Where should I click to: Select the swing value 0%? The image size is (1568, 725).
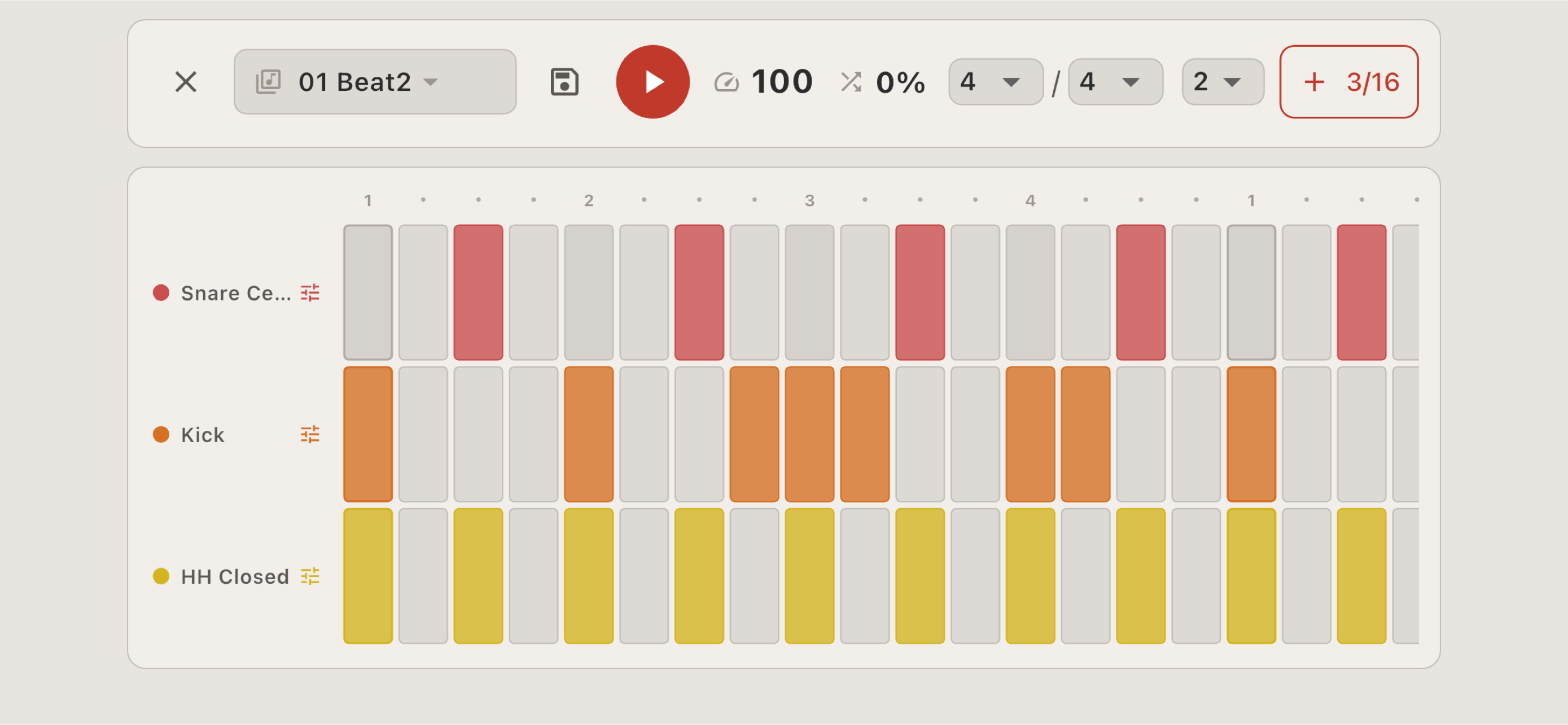tap(900, 82)
